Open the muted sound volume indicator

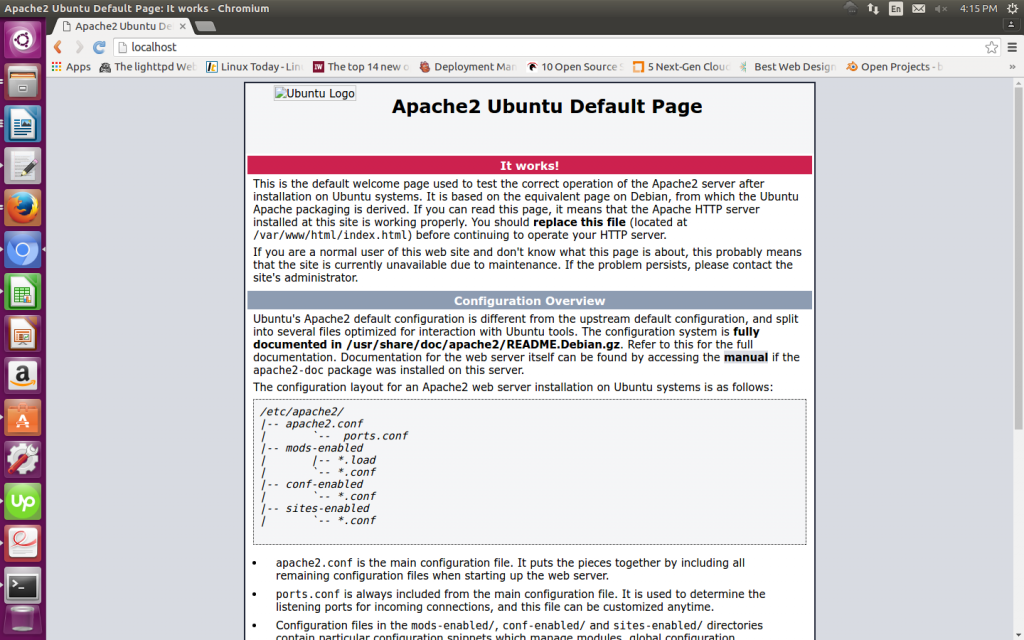[941, 8]
